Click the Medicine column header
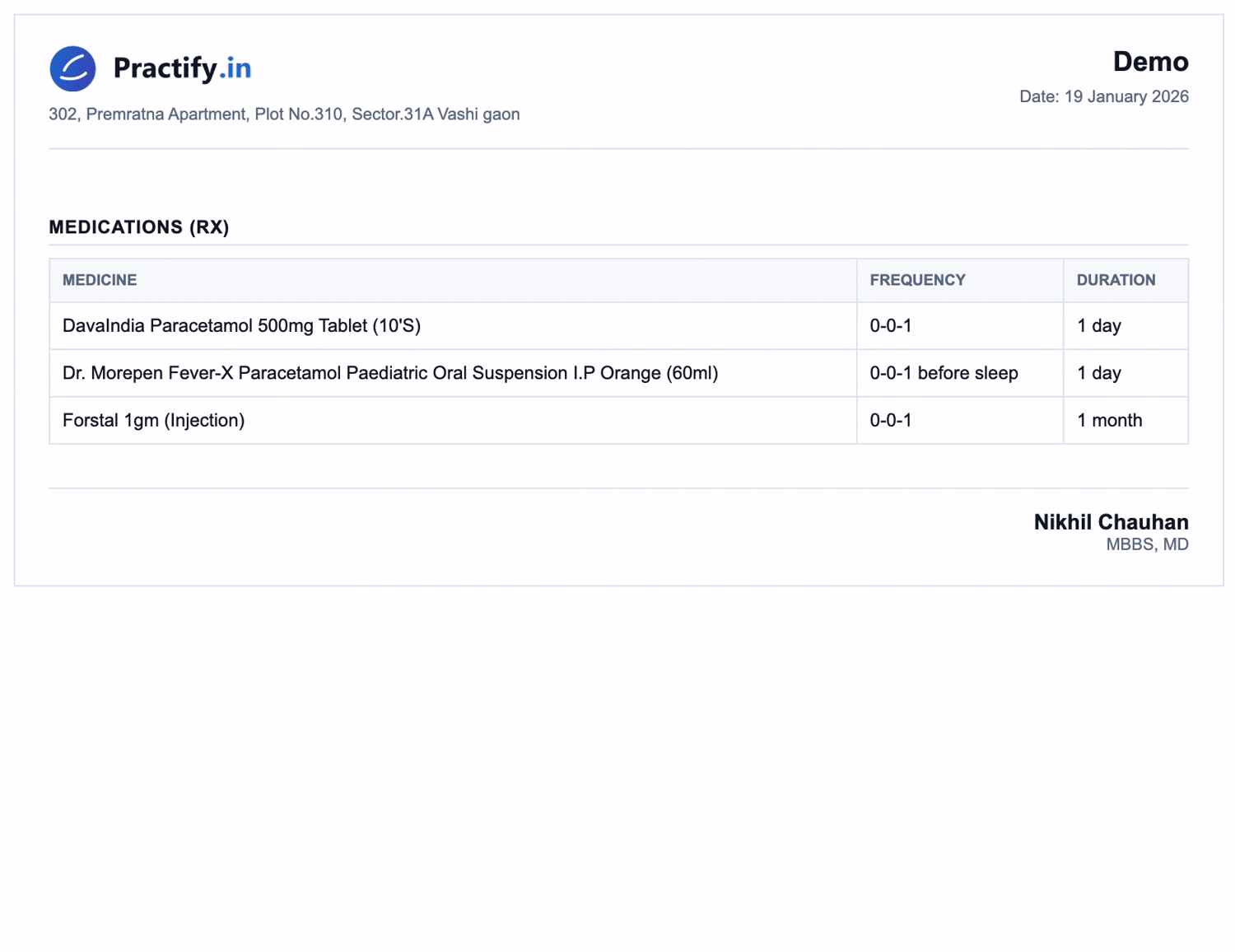 pos(100,280)
